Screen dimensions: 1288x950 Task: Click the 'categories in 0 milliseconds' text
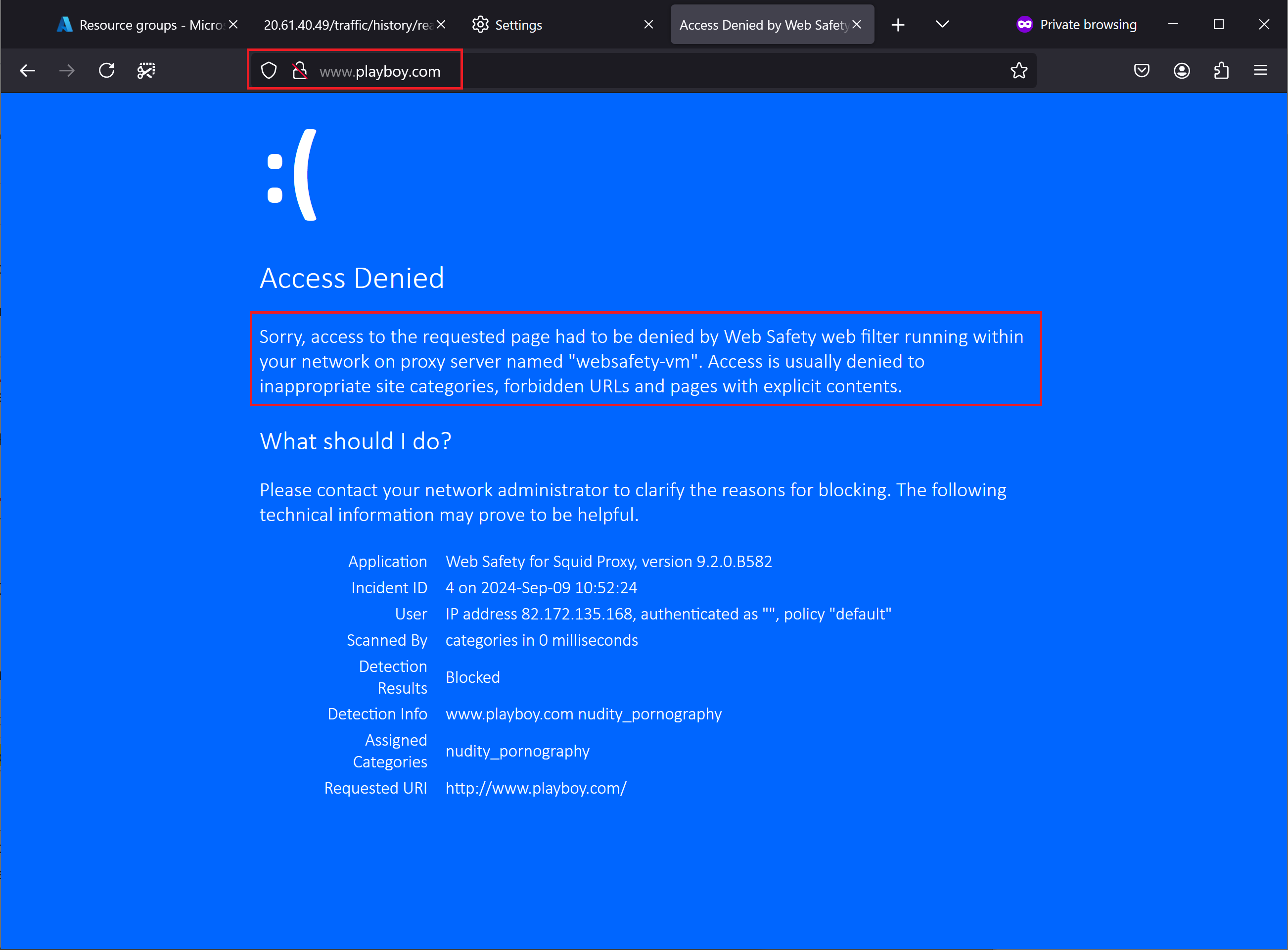click(542, 640)
